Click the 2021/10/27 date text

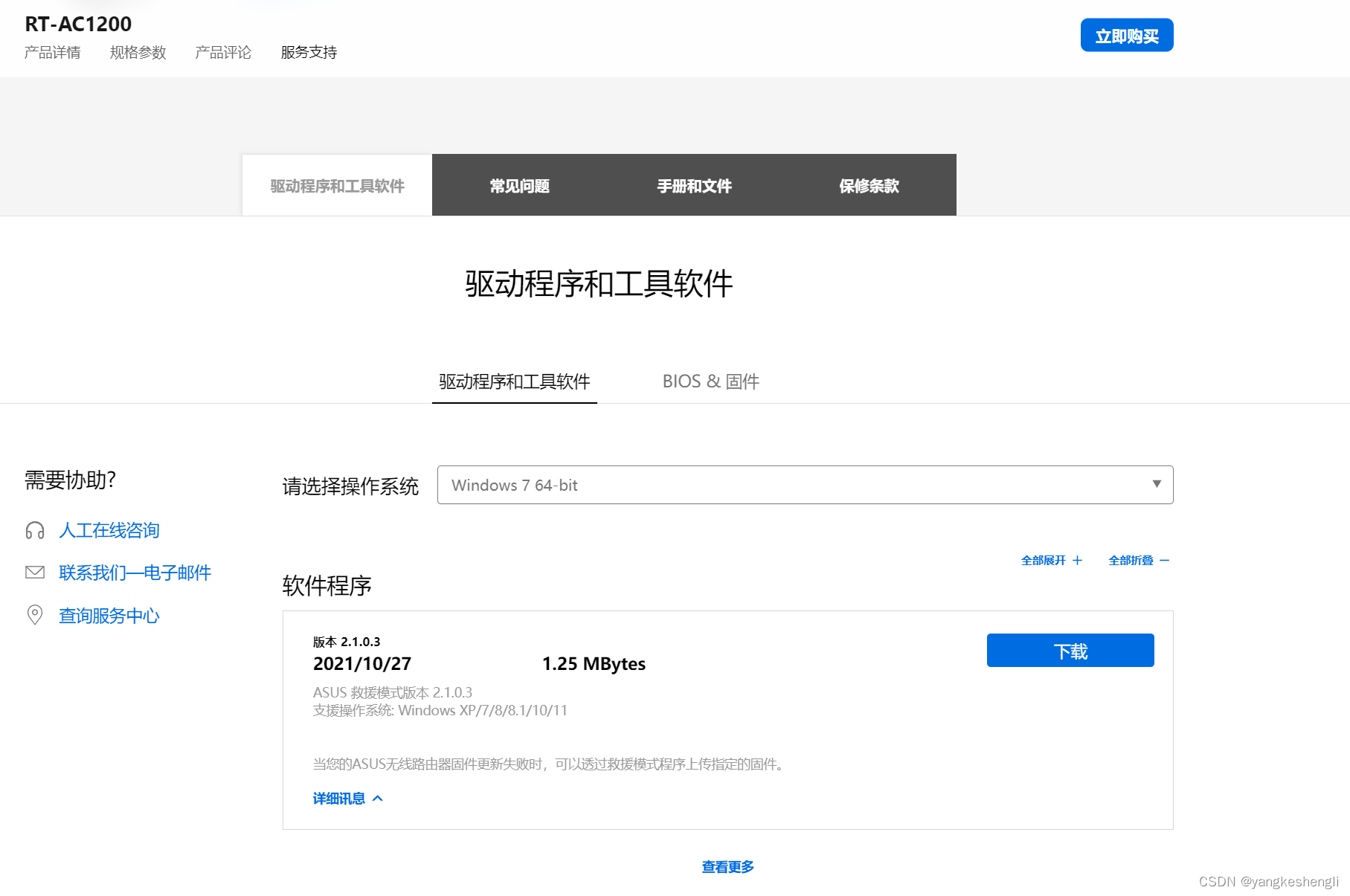tap(362, 663)
